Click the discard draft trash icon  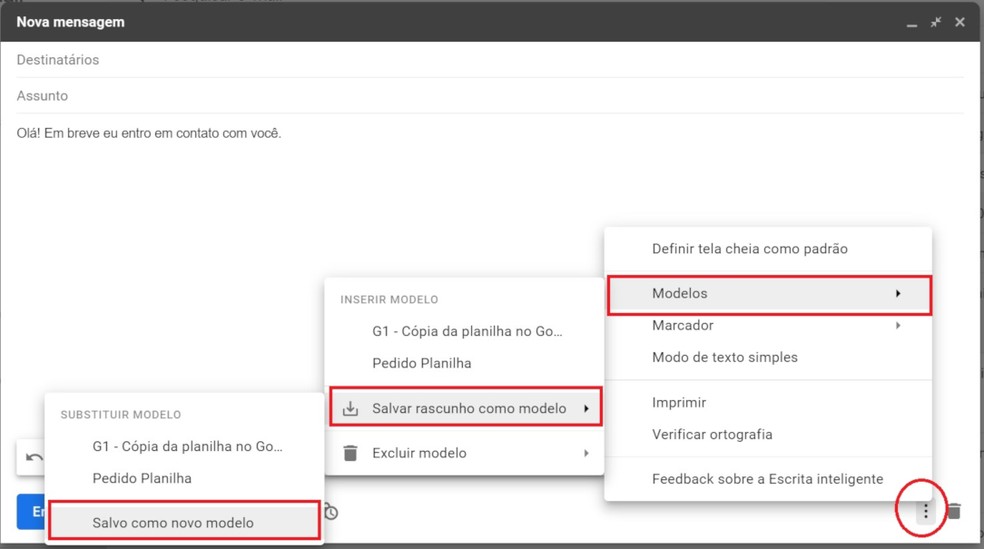point(954,511)
